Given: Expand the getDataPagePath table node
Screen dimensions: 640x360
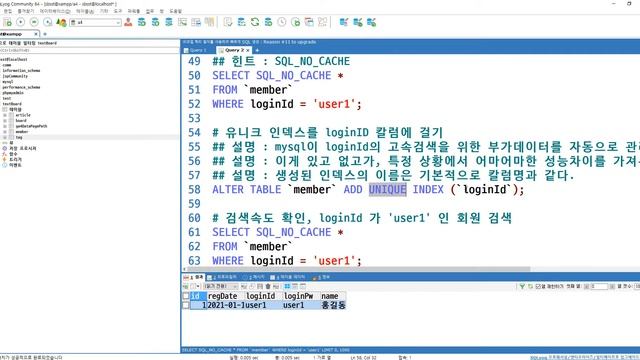Looking at the screenshot, I should tap(5, 126).
